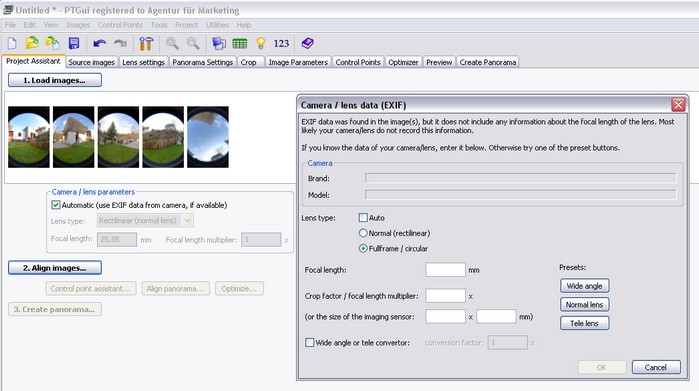This screenshot has width=699, height=391.
Task: Open the View menu
Action: (51, 25)
